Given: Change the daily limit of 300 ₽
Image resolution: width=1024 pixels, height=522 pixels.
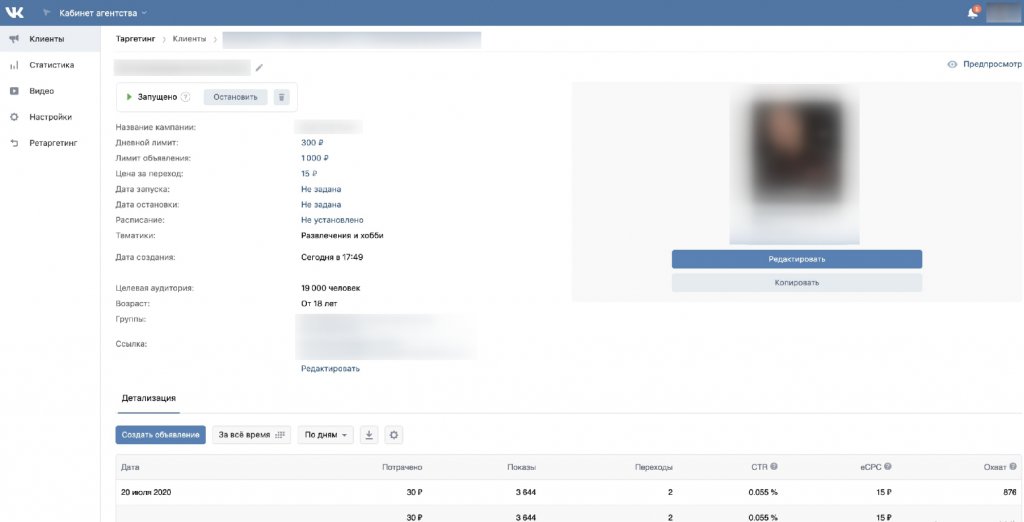Looking at the screenshot, I should click(312, 142).
